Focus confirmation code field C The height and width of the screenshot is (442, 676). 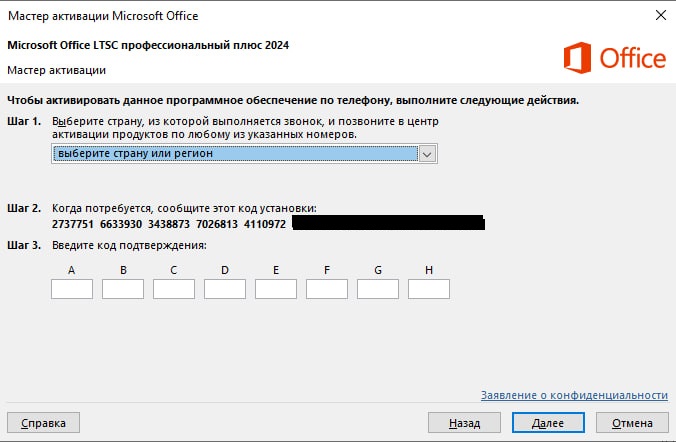click(174, 289)
